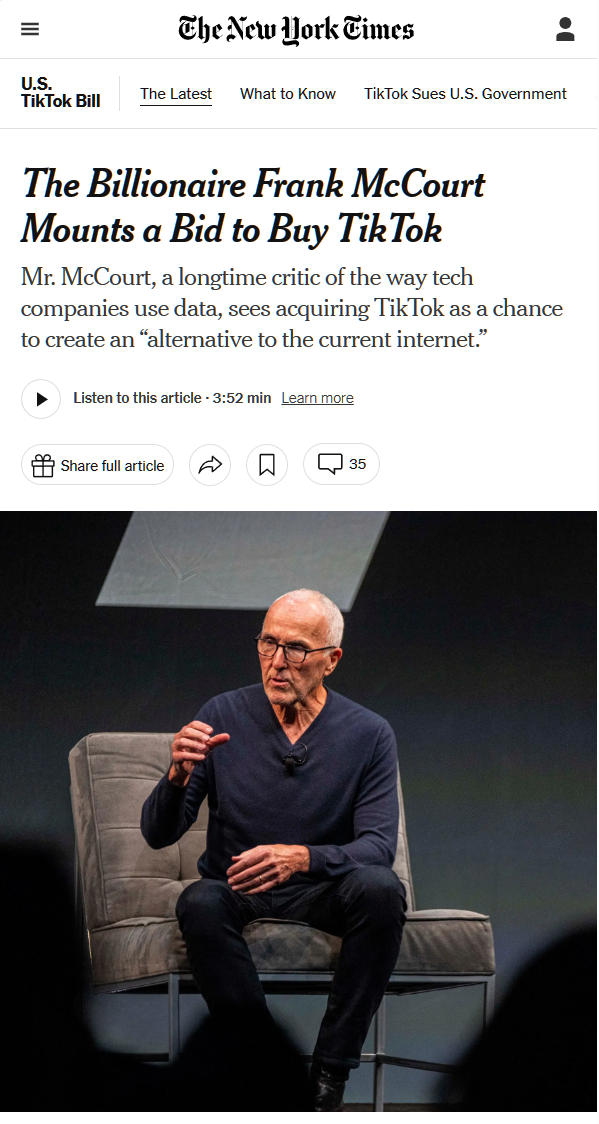Play the article audio narration

41,399
